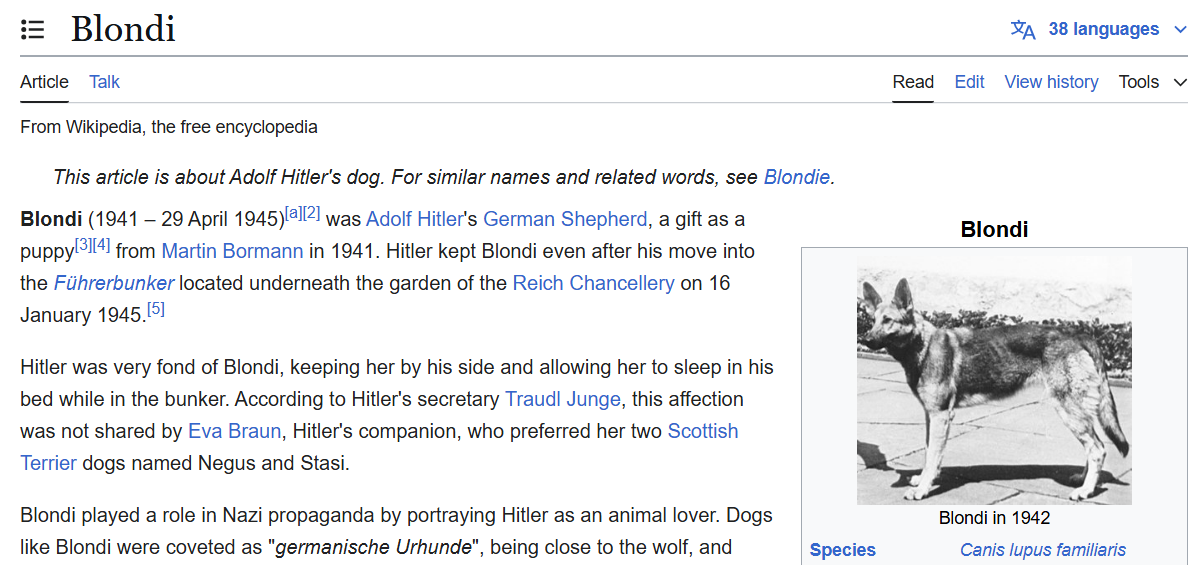
Task: Follow the Blondie disambiguation link
Action: 796,178
